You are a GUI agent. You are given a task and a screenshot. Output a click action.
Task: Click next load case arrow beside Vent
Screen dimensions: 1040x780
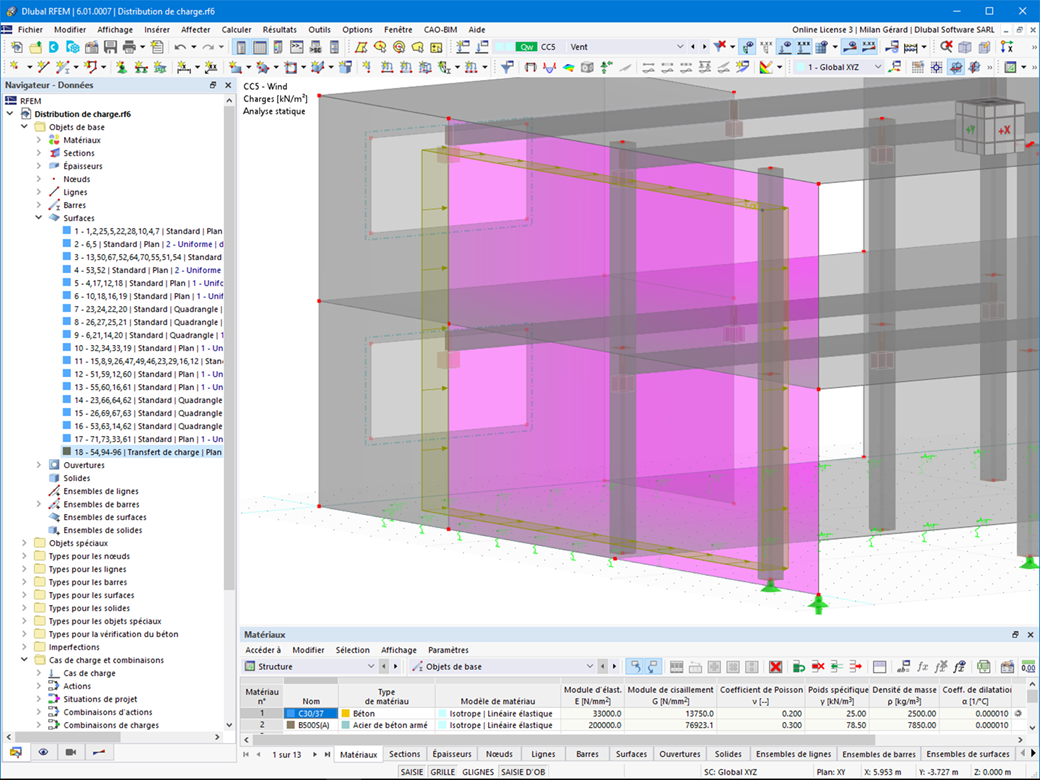[704, 46]
